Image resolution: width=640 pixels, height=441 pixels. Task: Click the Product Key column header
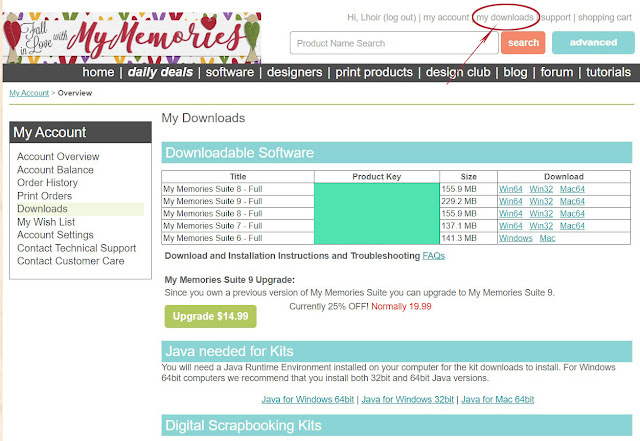[x=377, y=177]
